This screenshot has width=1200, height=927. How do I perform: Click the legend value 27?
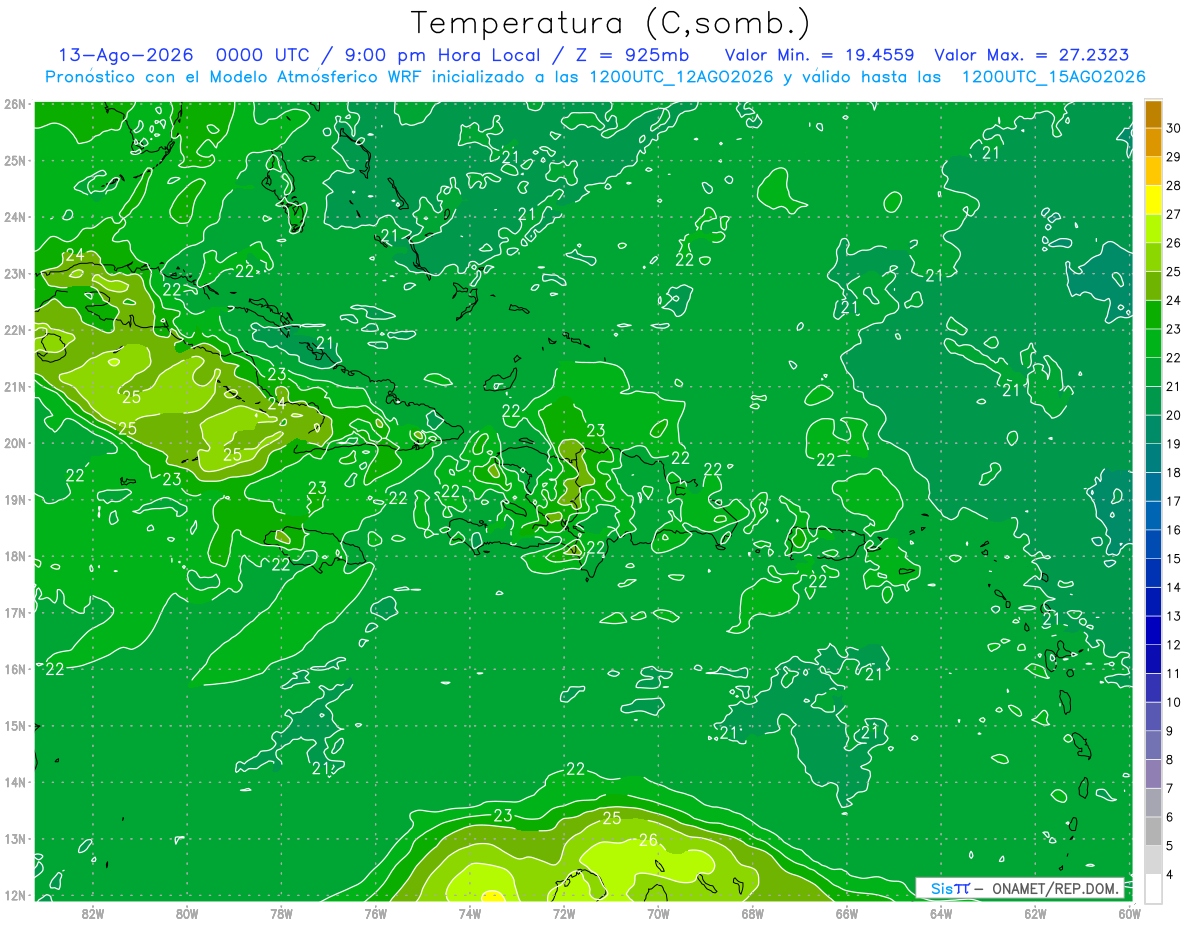1173,215
